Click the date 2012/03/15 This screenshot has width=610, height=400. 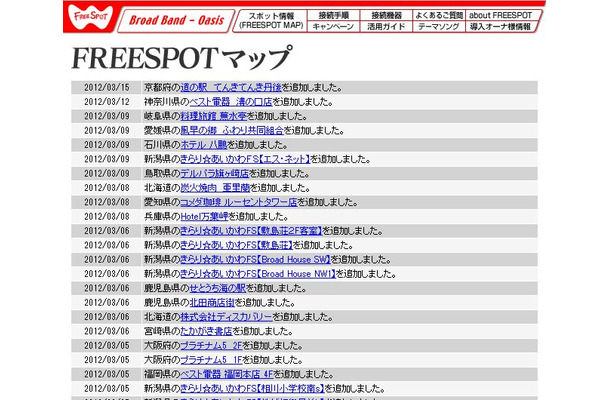pyautogui.click(x=107, y=88)
